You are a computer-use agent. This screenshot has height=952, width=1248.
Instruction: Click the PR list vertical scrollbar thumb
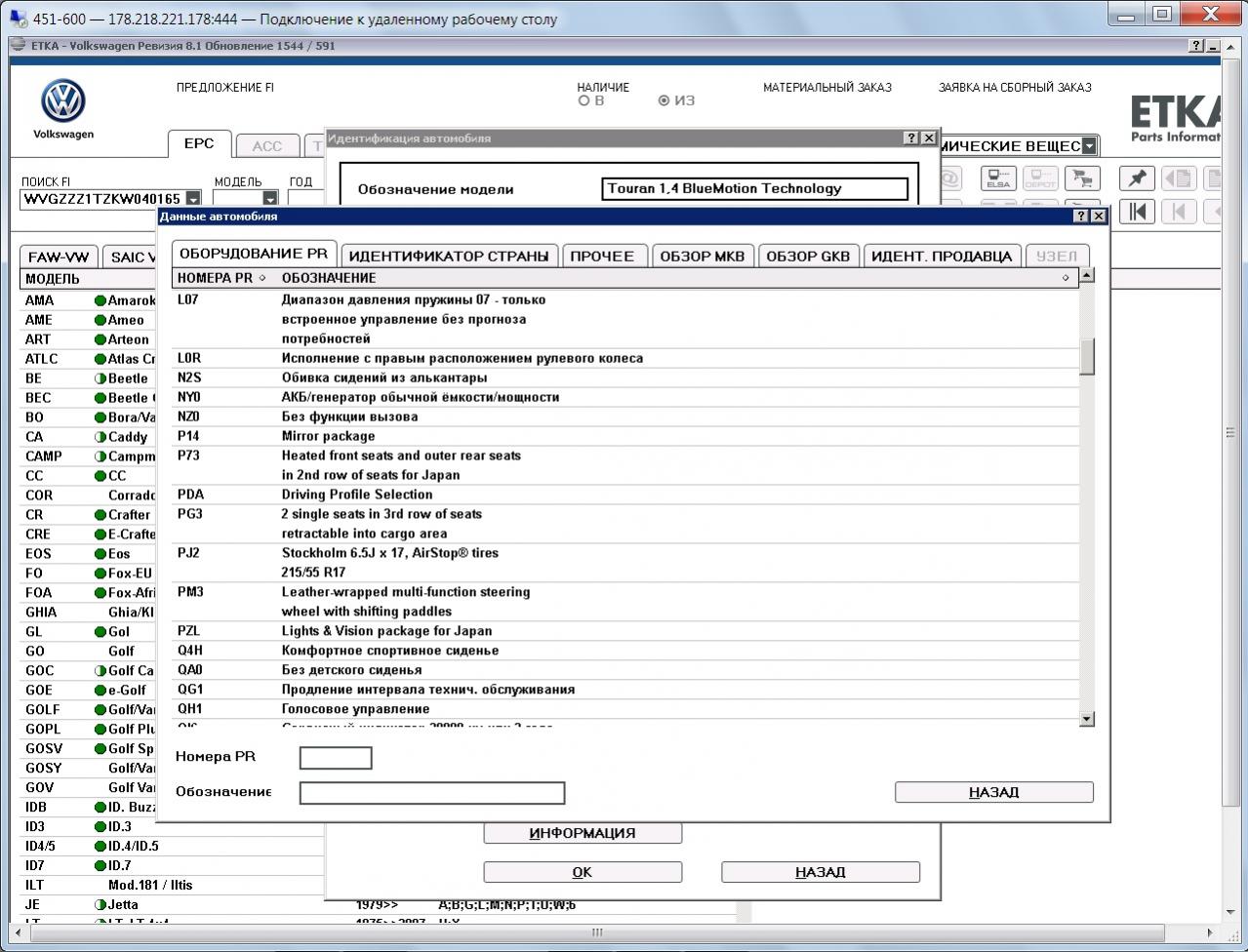(1087, 356)
